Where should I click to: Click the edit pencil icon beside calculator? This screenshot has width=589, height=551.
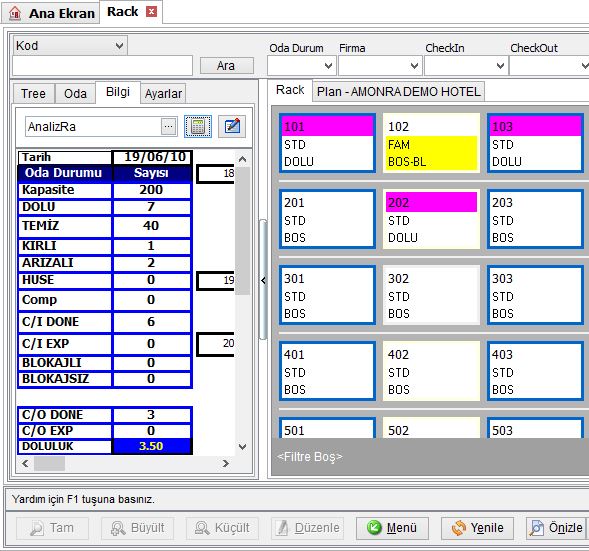point(232,127)
